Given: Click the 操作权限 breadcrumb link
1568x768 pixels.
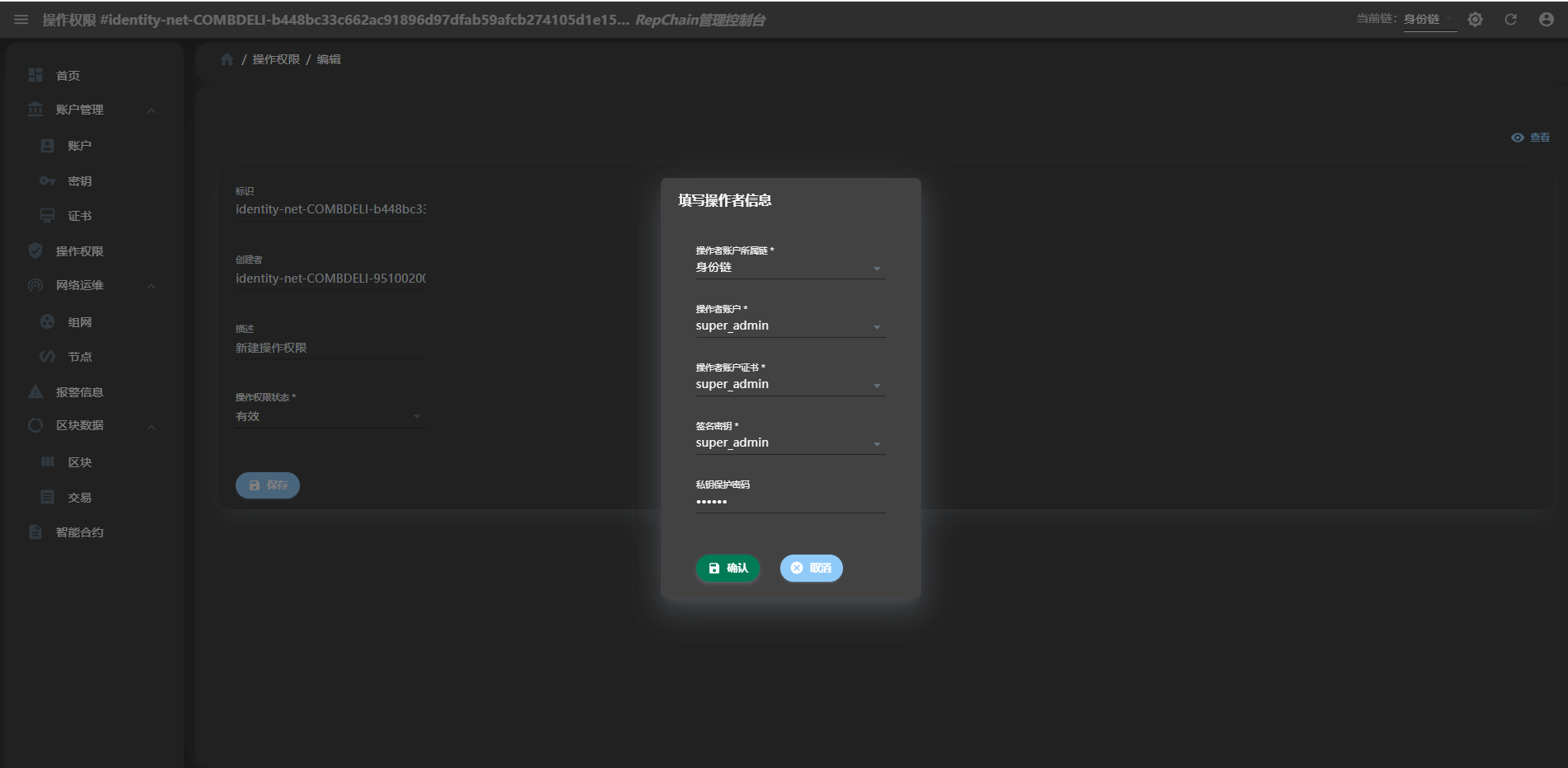Looking at the screenshot, I should tap(276, 59).
